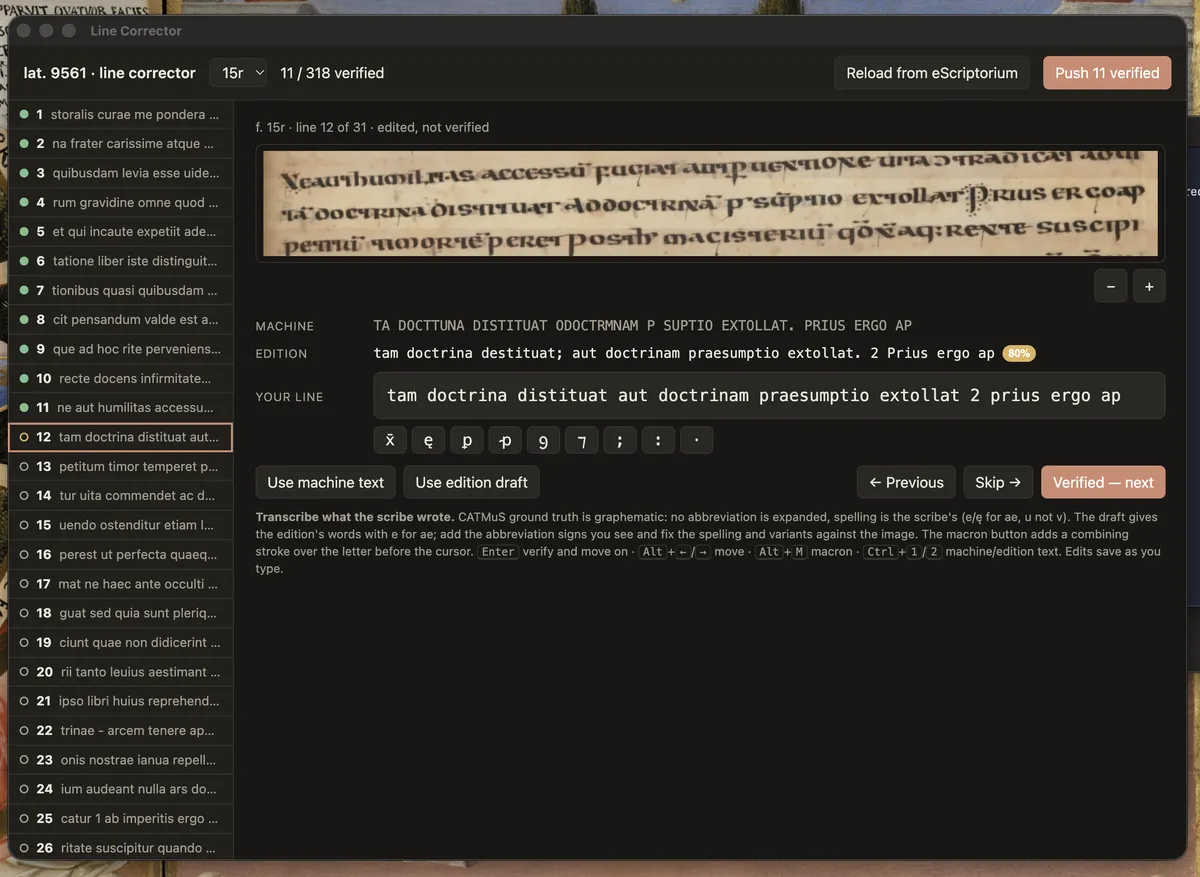Open the folio selector showing 15r
Screen dimensions: 1200x877
[x=239, y=73]
